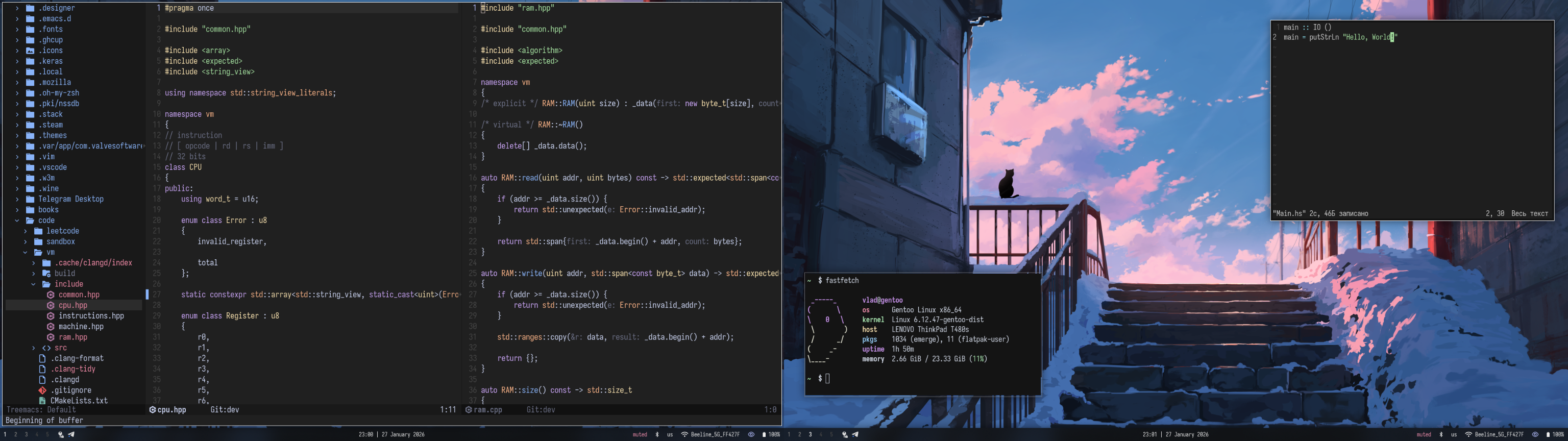The height and width of the screenshot is (441, 1568).
Task: Click Wi-Fi icon in the 23:01 status bar
Action: 1468,434
